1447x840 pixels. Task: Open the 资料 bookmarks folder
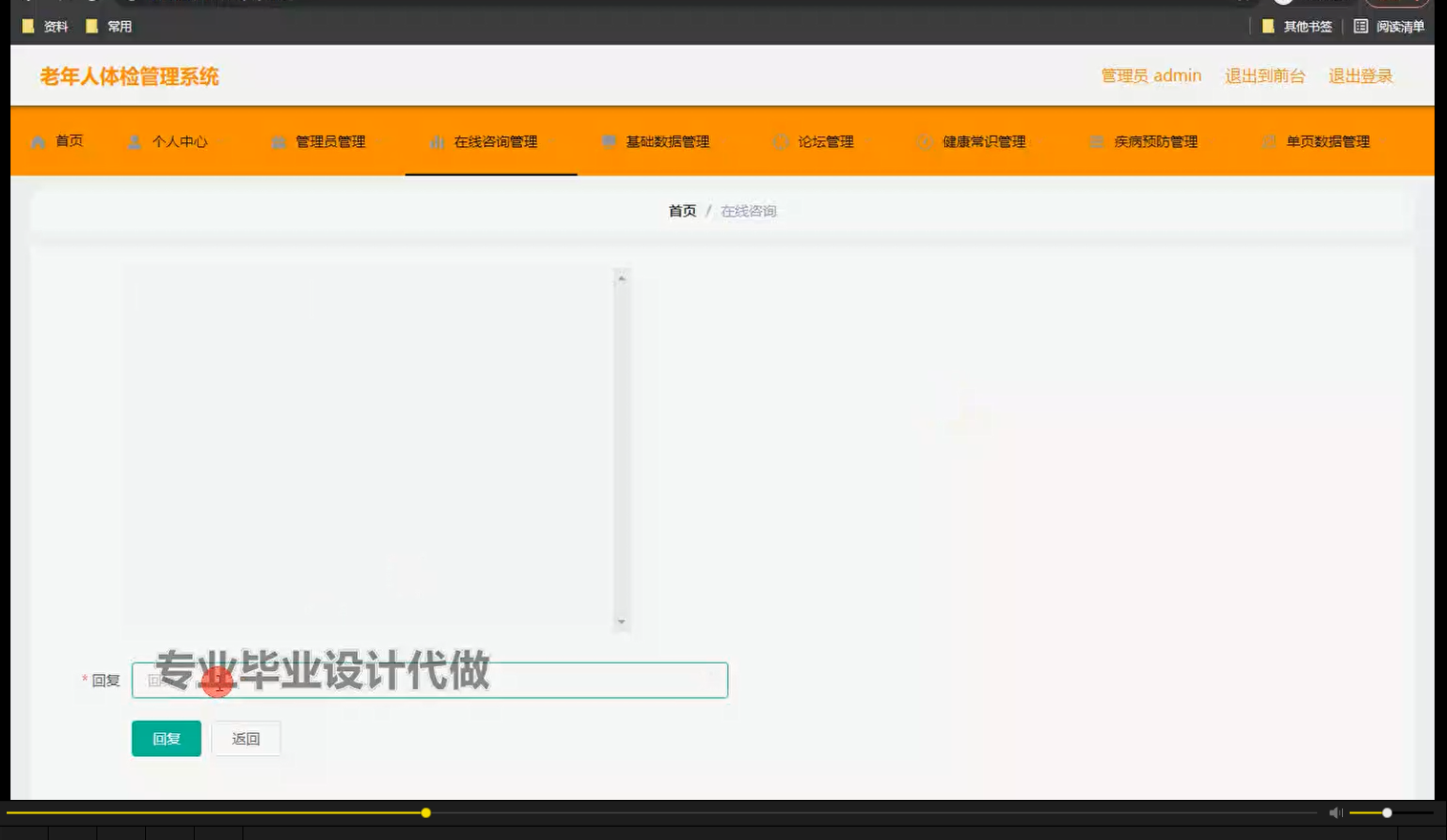41,26
